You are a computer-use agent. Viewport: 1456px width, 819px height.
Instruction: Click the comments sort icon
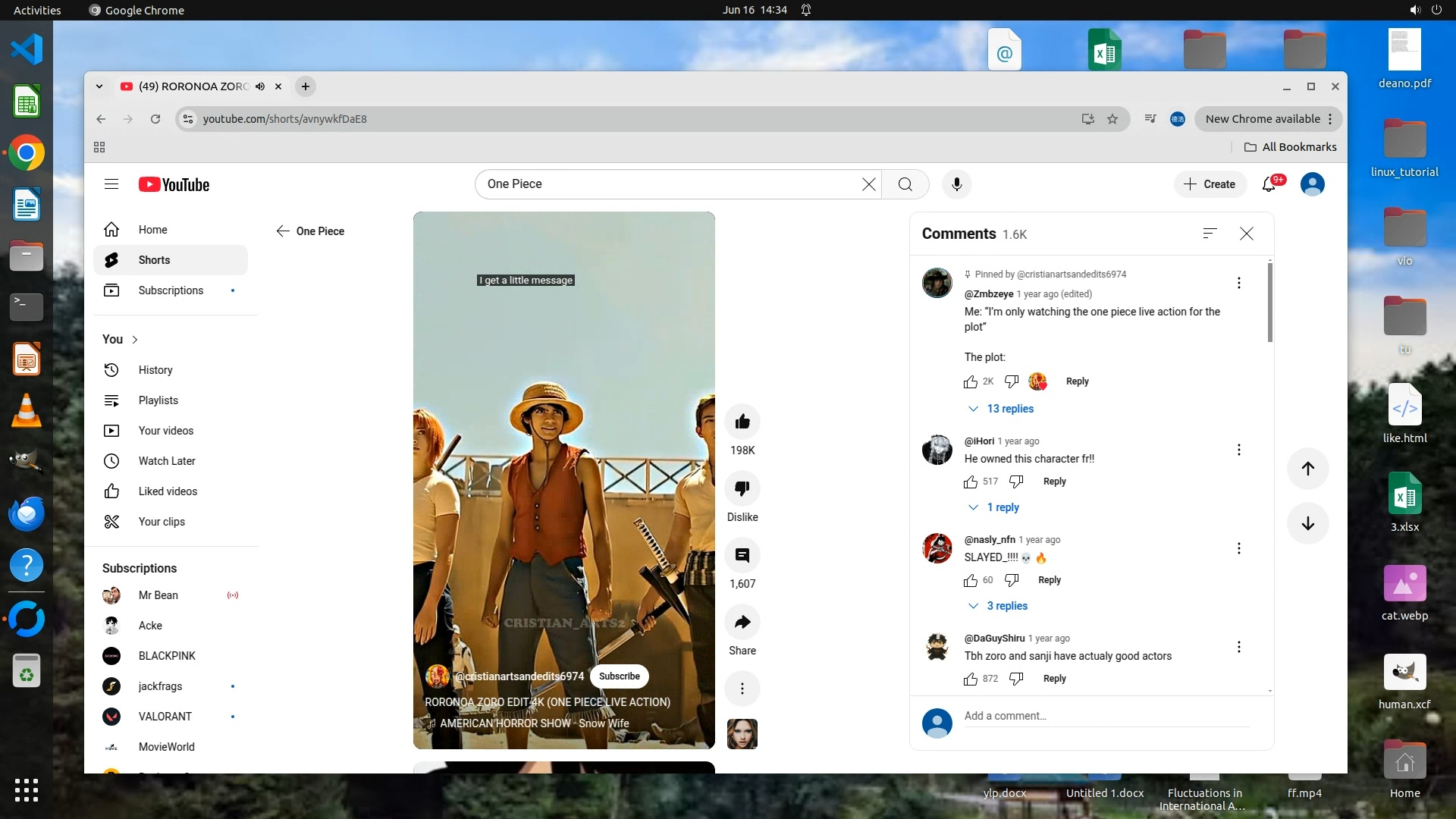1210,234
